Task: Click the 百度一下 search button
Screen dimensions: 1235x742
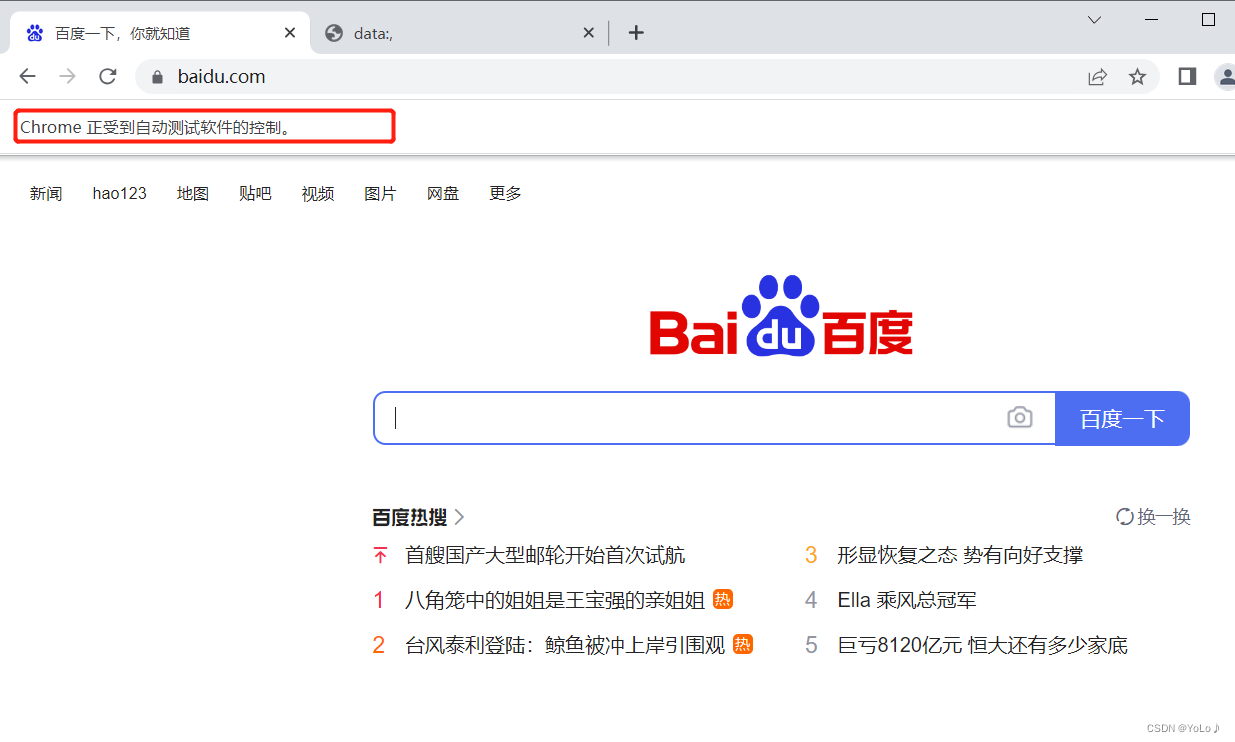Action: click(x=1122, y=418)
